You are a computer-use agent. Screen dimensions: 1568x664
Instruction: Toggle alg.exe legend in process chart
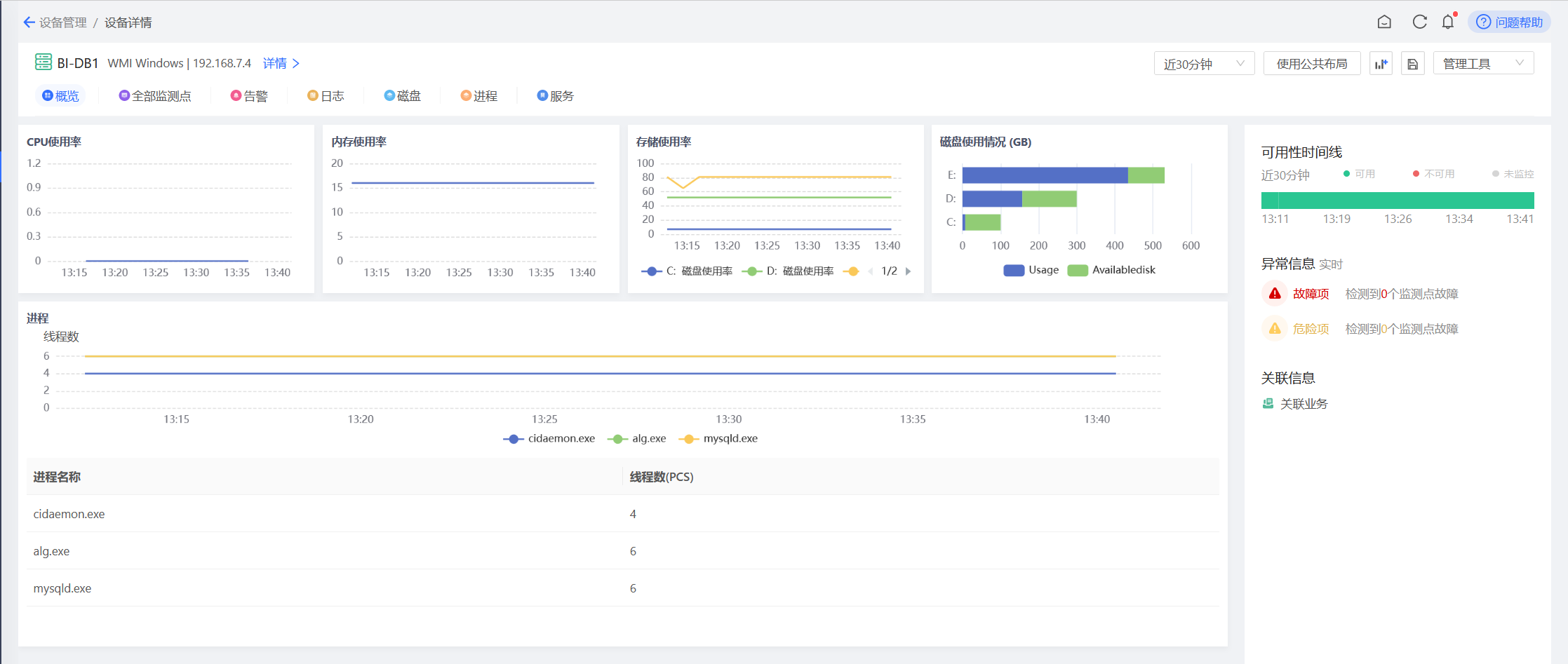(x=636, y=439)
